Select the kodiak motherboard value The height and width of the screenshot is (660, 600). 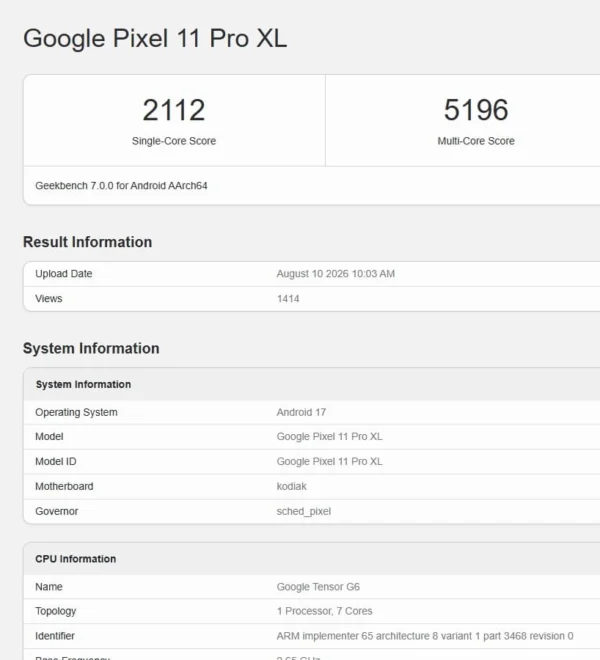click(x=291, y=486)
